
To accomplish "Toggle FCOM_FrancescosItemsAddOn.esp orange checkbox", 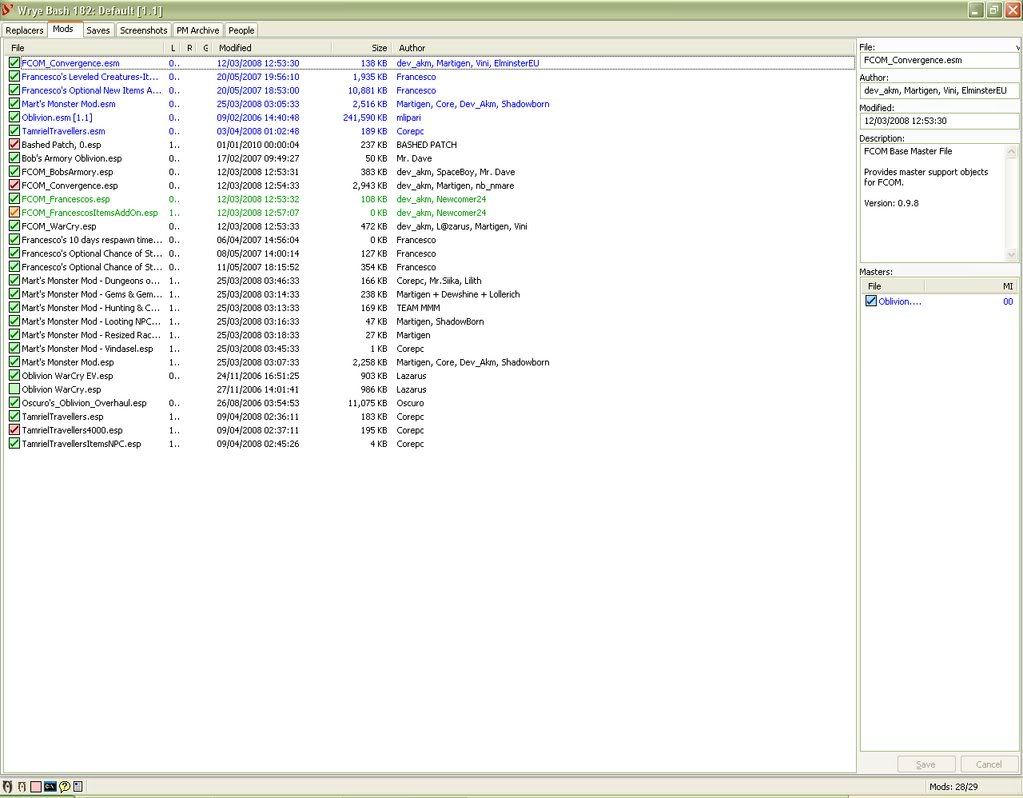I will point(14,213).
